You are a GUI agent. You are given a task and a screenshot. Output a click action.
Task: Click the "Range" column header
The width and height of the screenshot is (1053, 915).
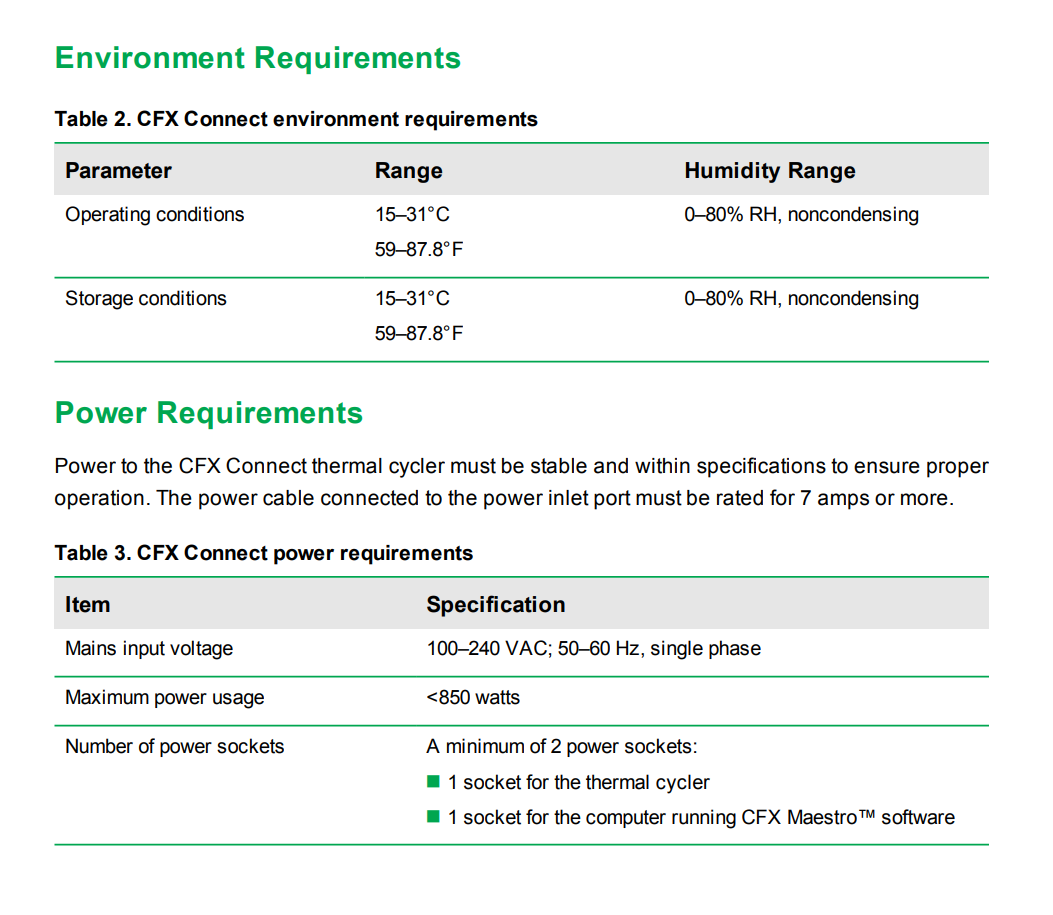click(x=408, y=171)
